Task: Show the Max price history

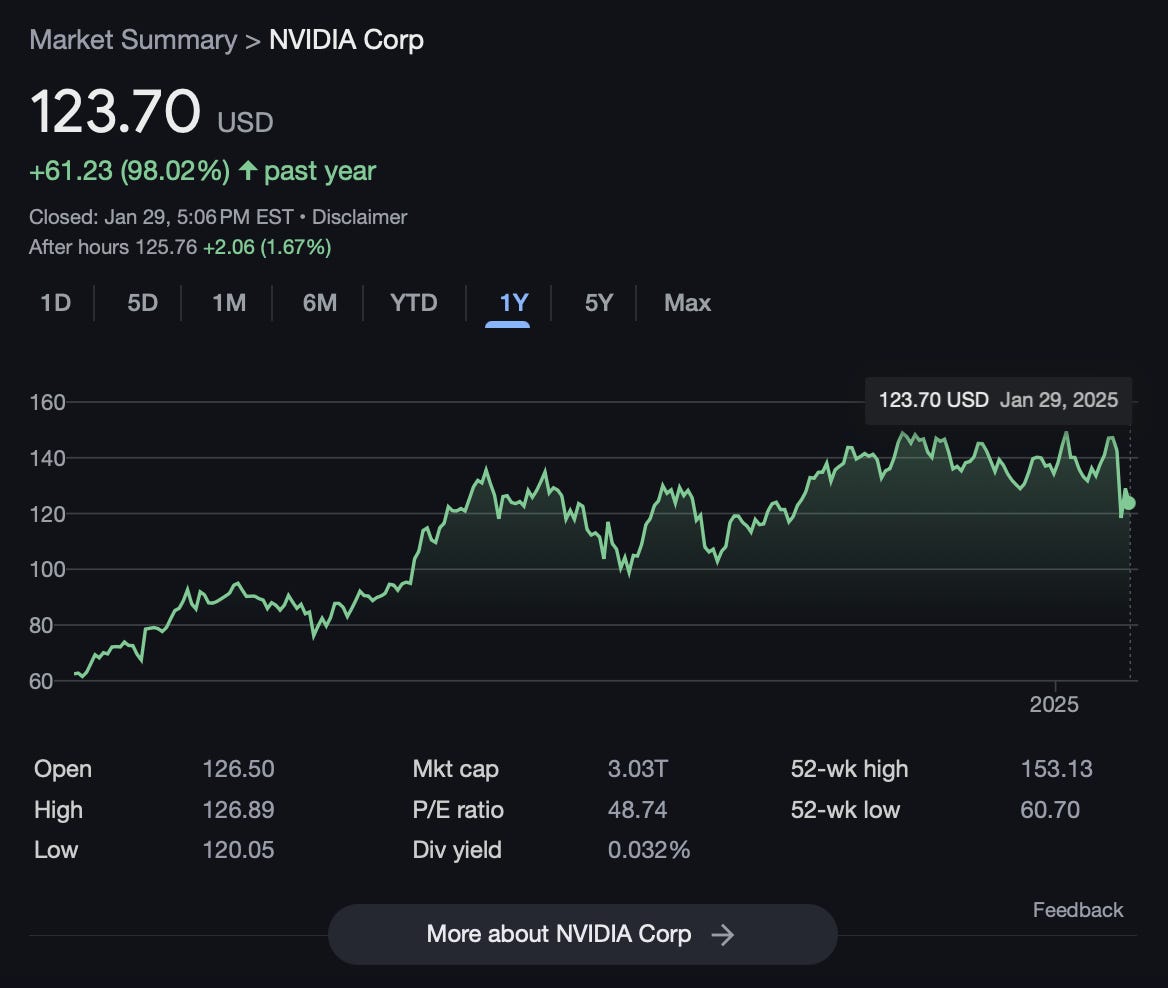Action: 687,303
